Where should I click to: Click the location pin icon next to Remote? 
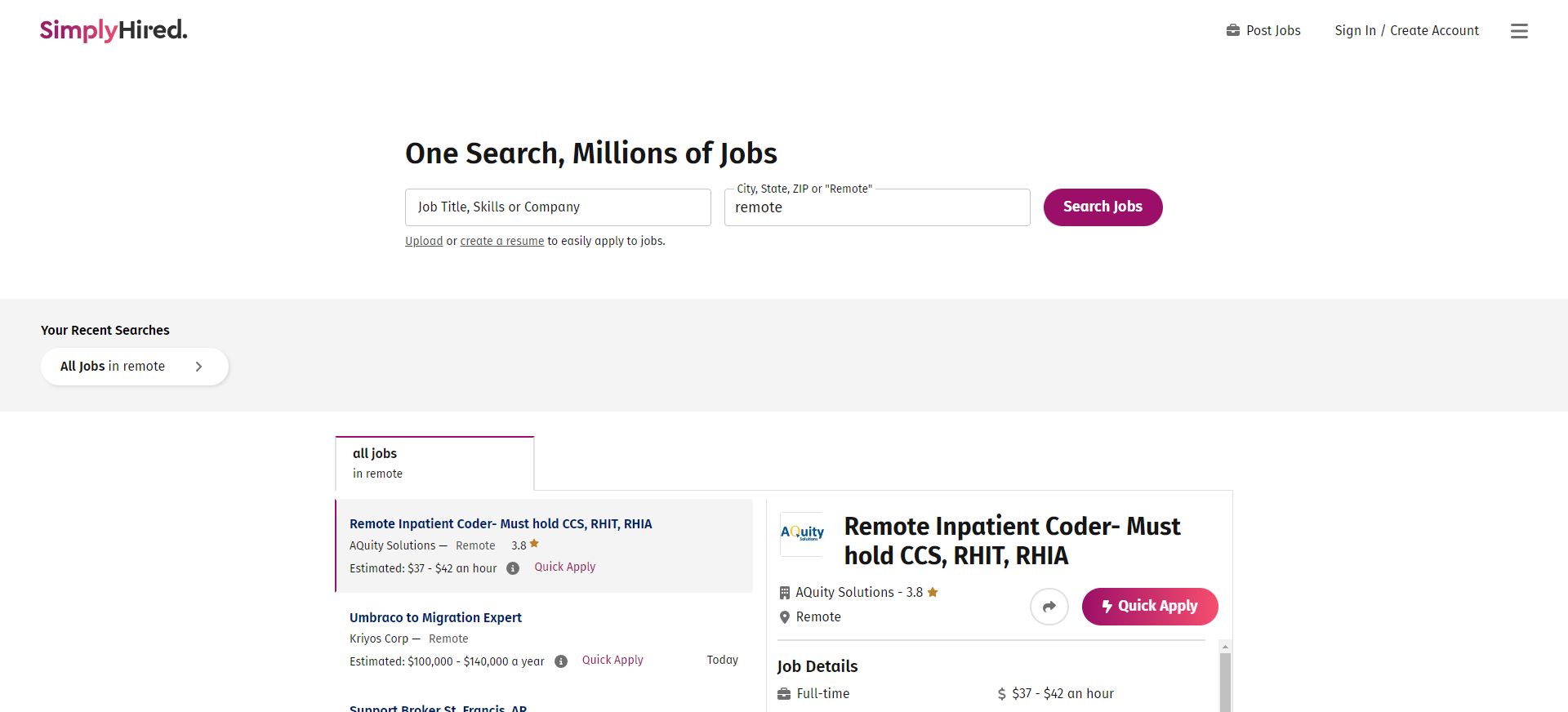[x=785, y=617]
